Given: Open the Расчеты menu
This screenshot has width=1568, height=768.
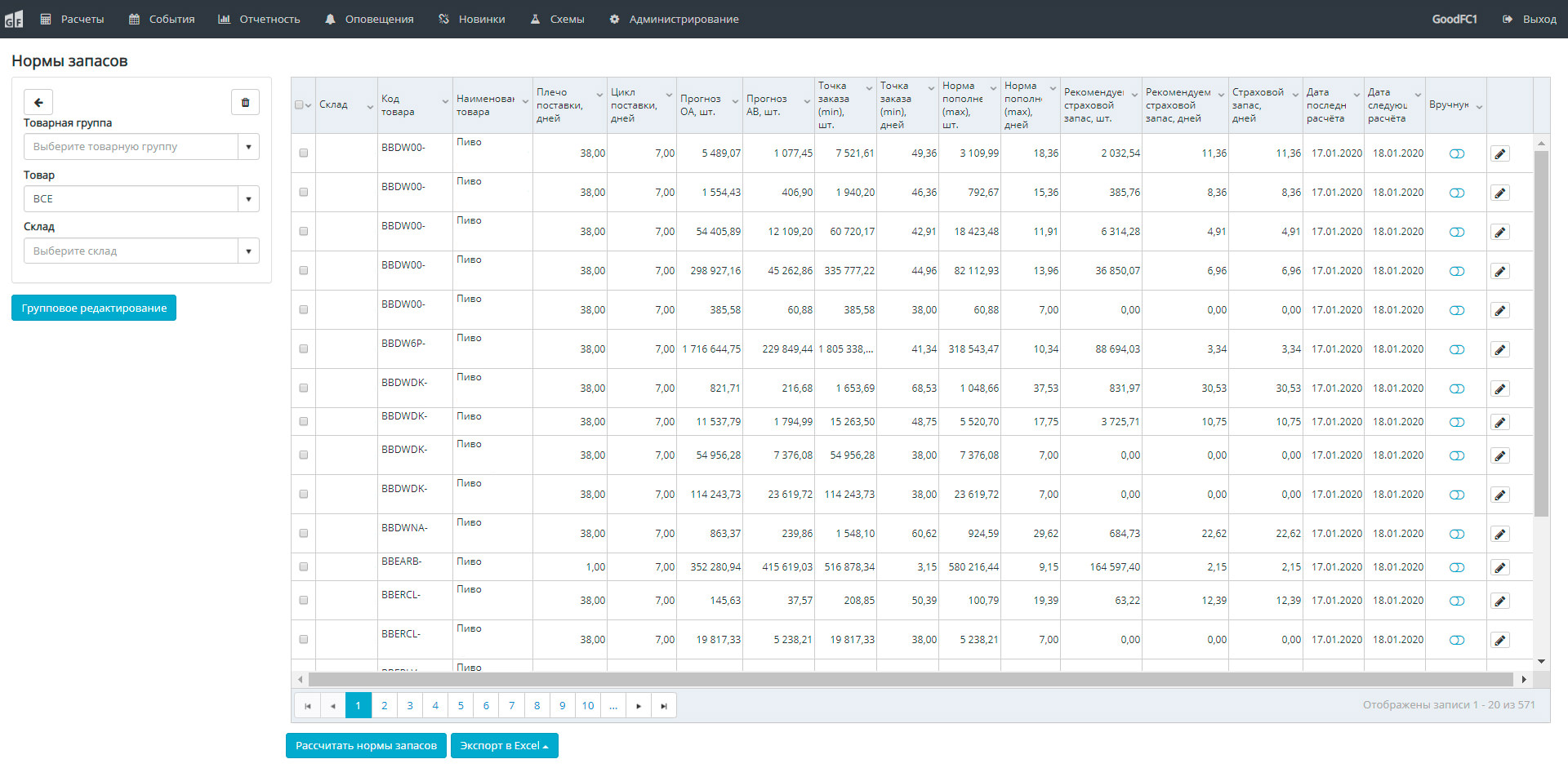Looking at the screenshot, I should click(73, 19).
